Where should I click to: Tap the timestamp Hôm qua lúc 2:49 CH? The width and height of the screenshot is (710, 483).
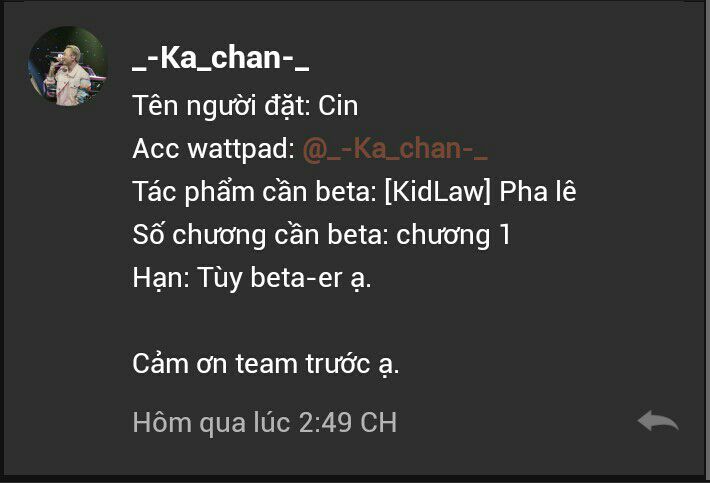(x=265, y=423)
